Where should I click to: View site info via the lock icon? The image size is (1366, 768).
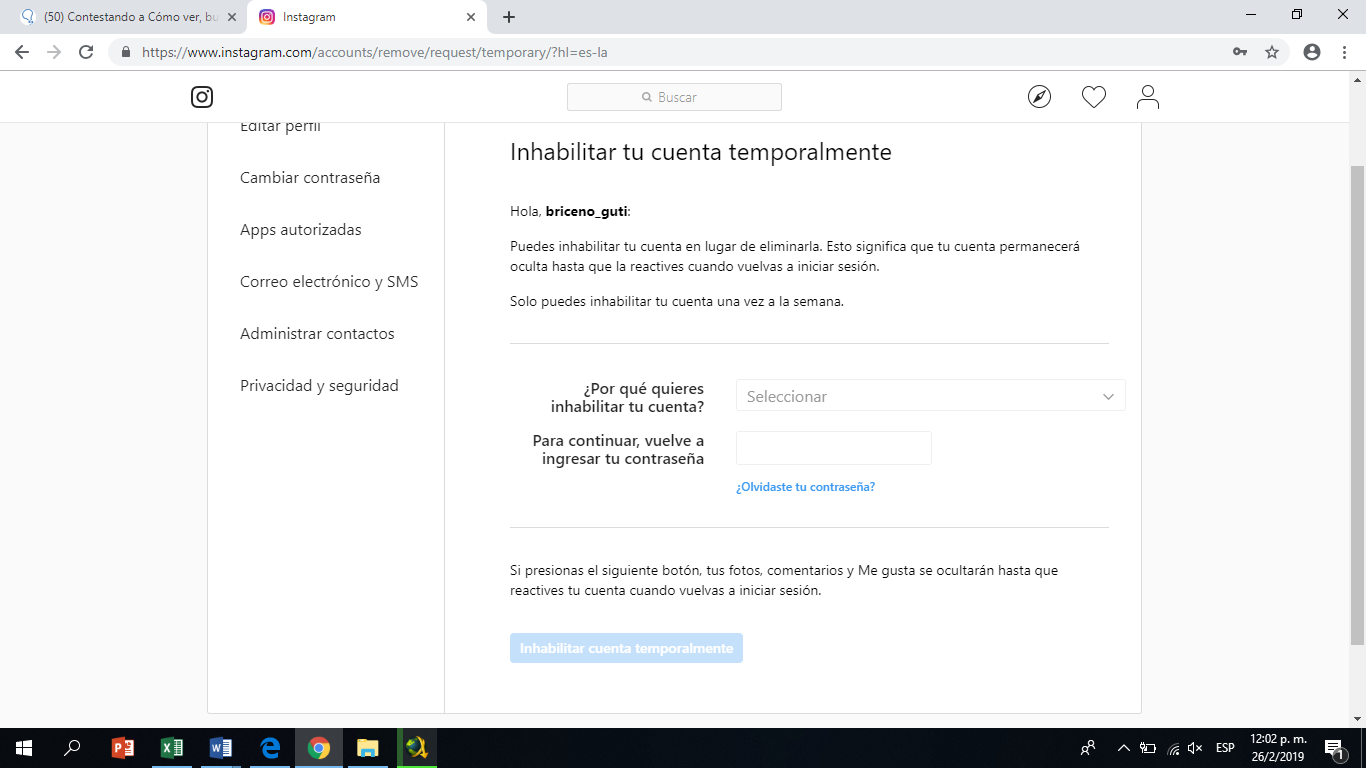126,52
